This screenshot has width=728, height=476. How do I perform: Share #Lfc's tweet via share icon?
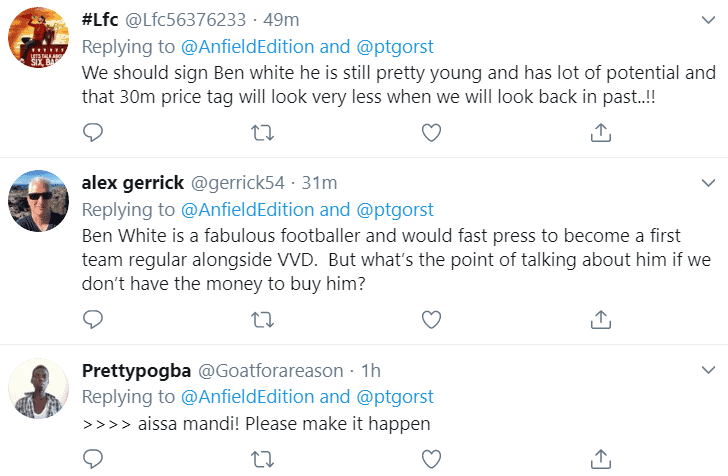[x=601, y=132]
